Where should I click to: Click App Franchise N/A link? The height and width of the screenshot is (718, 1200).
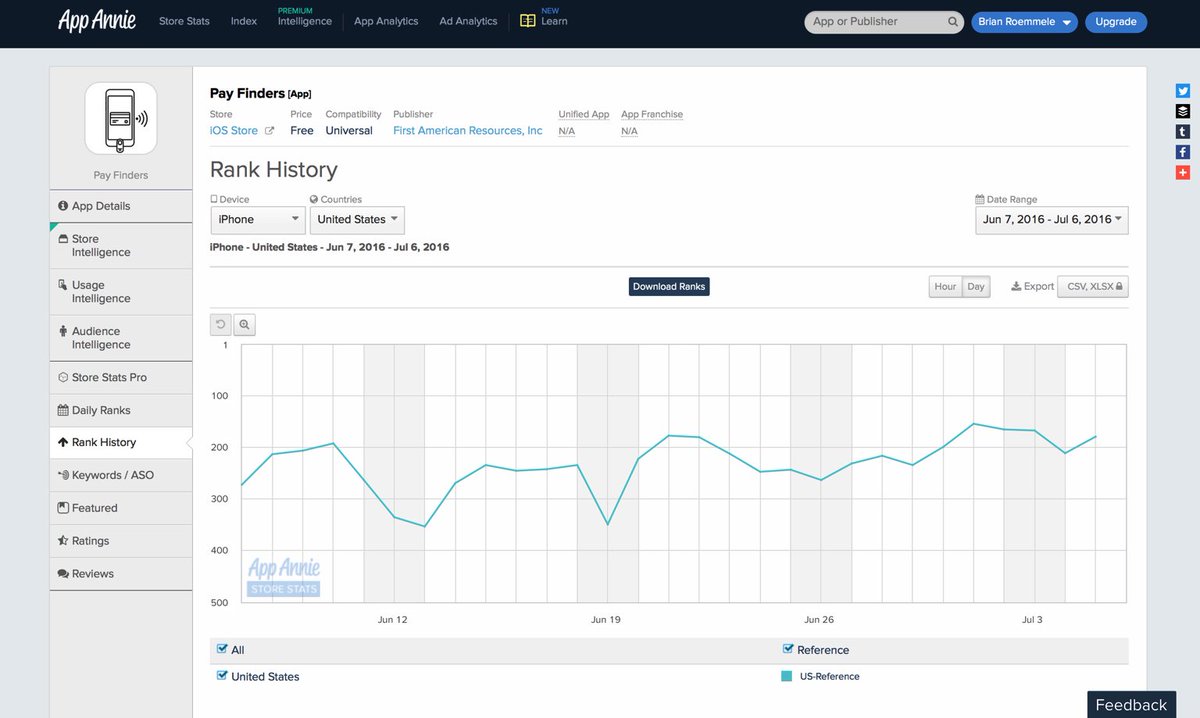click(x=629, y=131)
